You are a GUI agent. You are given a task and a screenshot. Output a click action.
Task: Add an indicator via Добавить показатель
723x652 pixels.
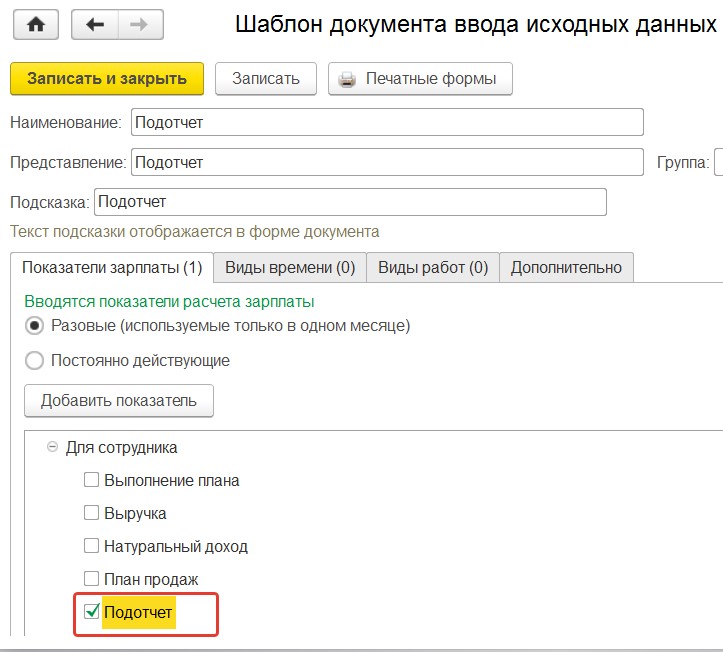119,401
